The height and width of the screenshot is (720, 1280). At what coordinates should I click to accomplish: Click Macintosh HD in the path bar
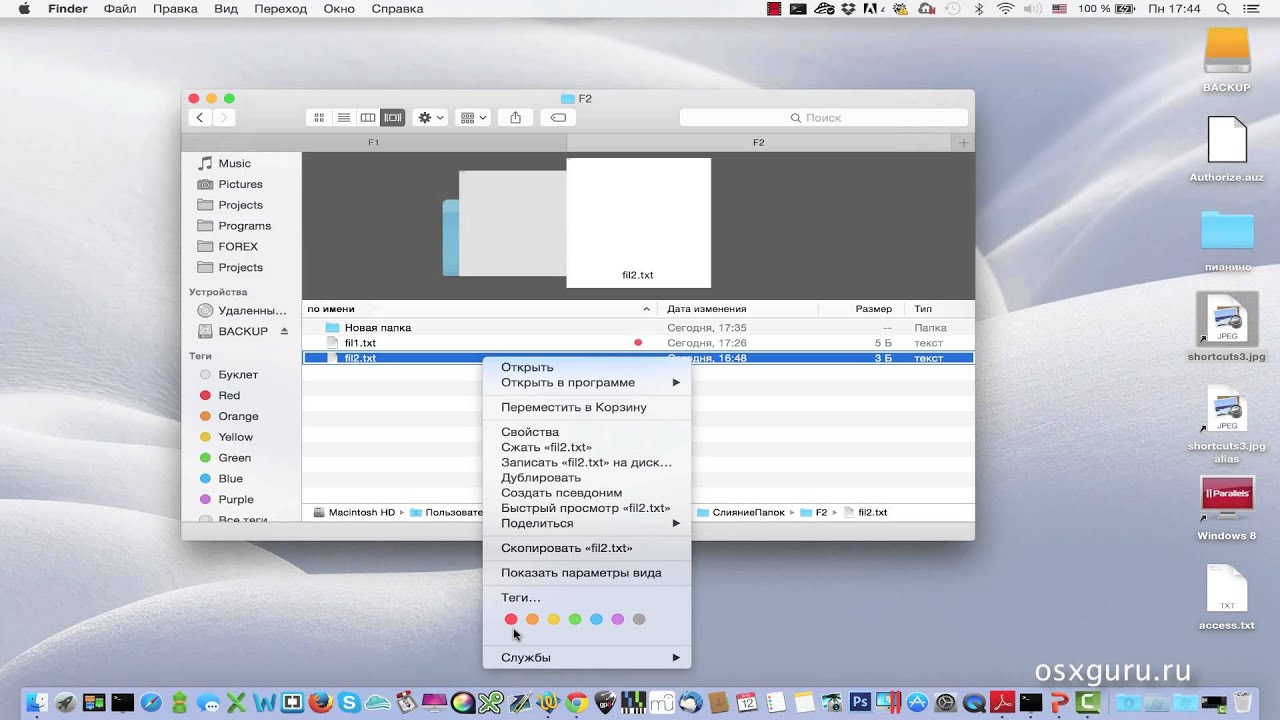[354, 513]
